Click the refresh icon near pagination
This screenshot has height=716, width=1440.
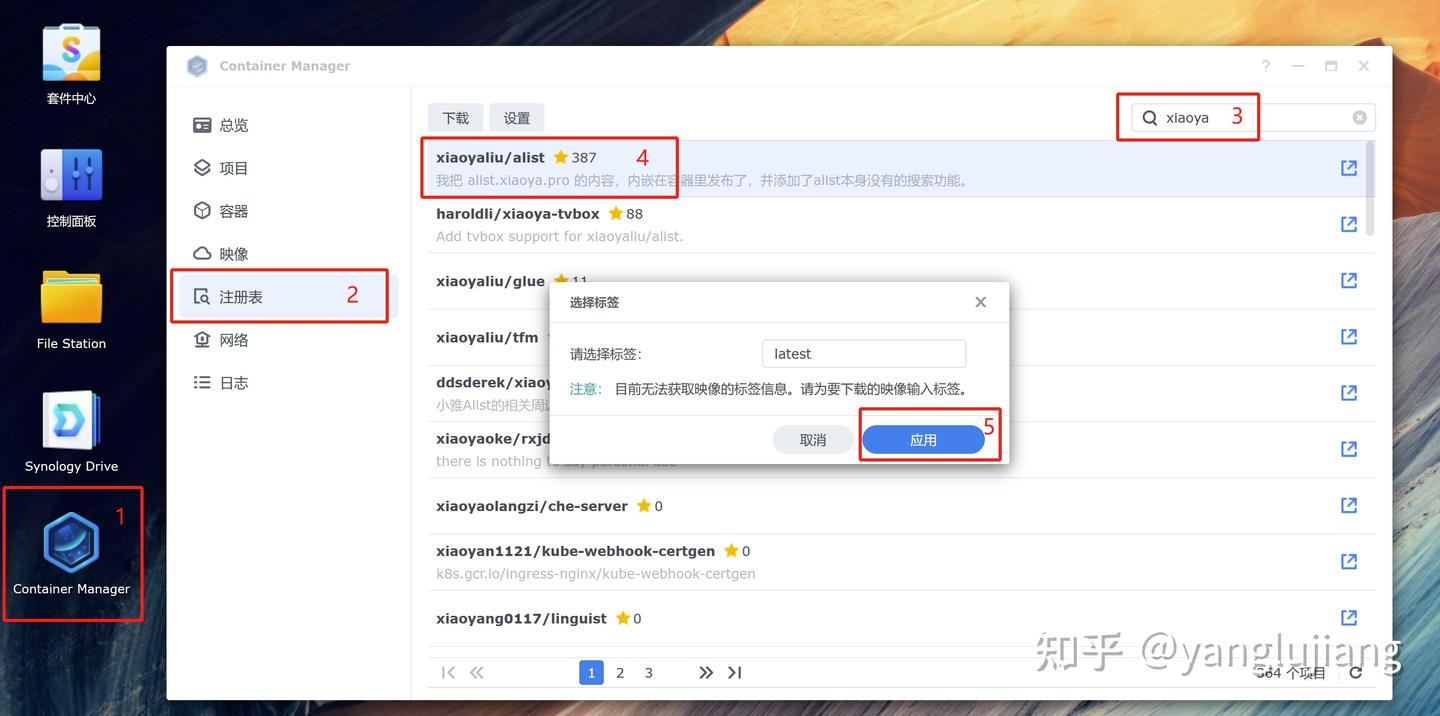tap(1355, 672)
